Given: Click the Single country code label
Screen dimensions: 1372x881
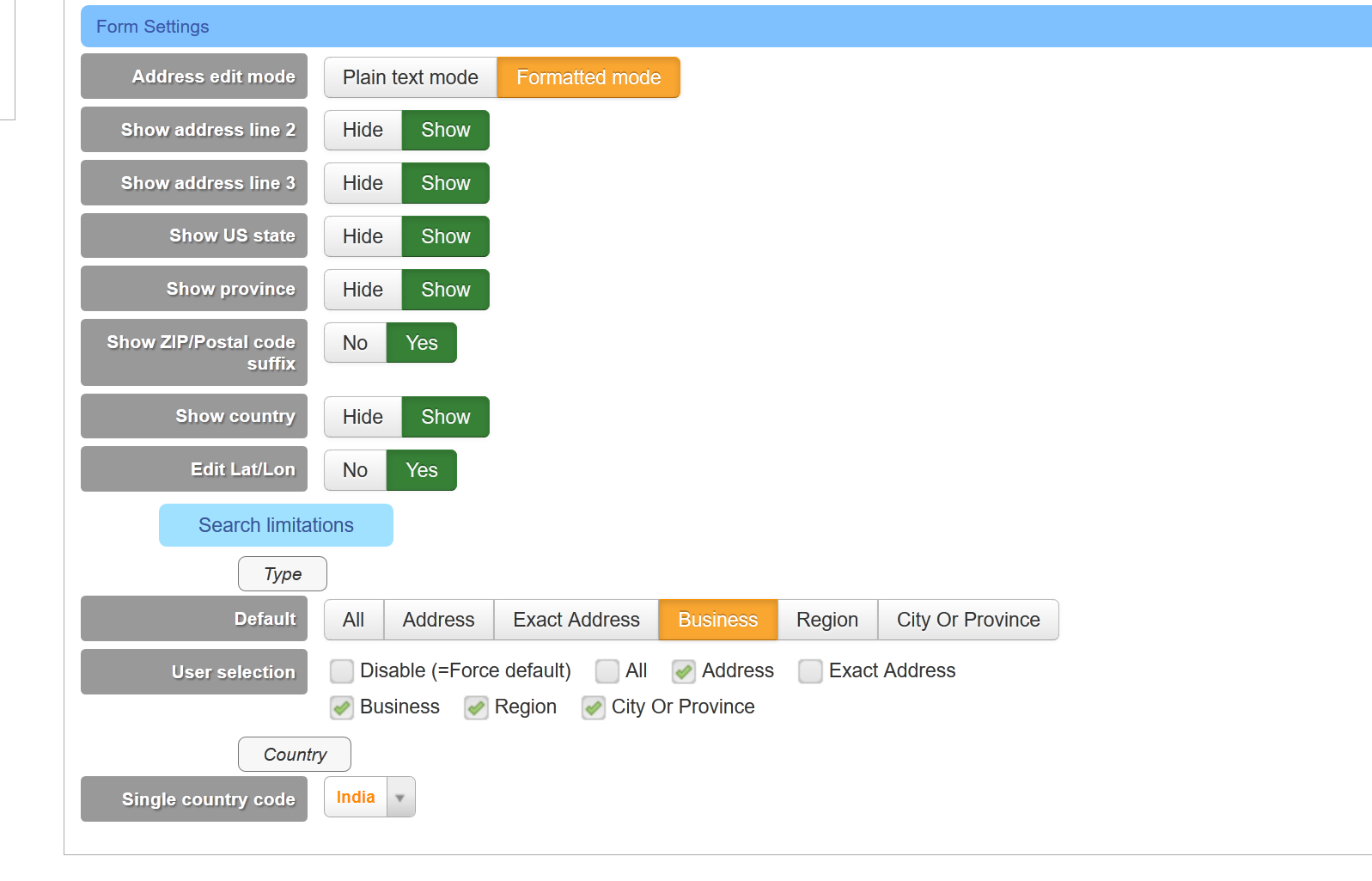Looking at the screenshot, I should [x=194, y=799].
